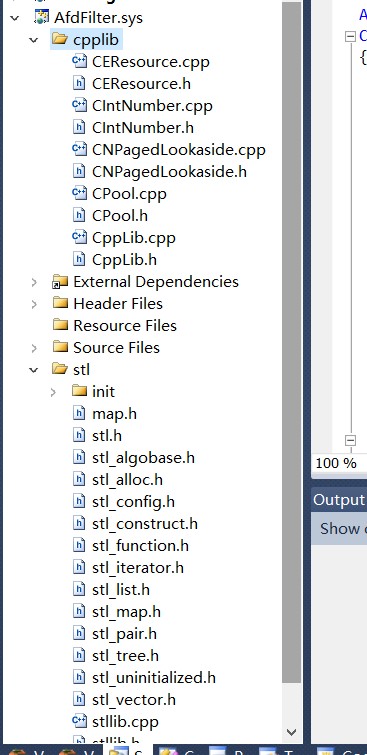Select the init folder icon
367x755 pixels.
(x=79, y=391)
